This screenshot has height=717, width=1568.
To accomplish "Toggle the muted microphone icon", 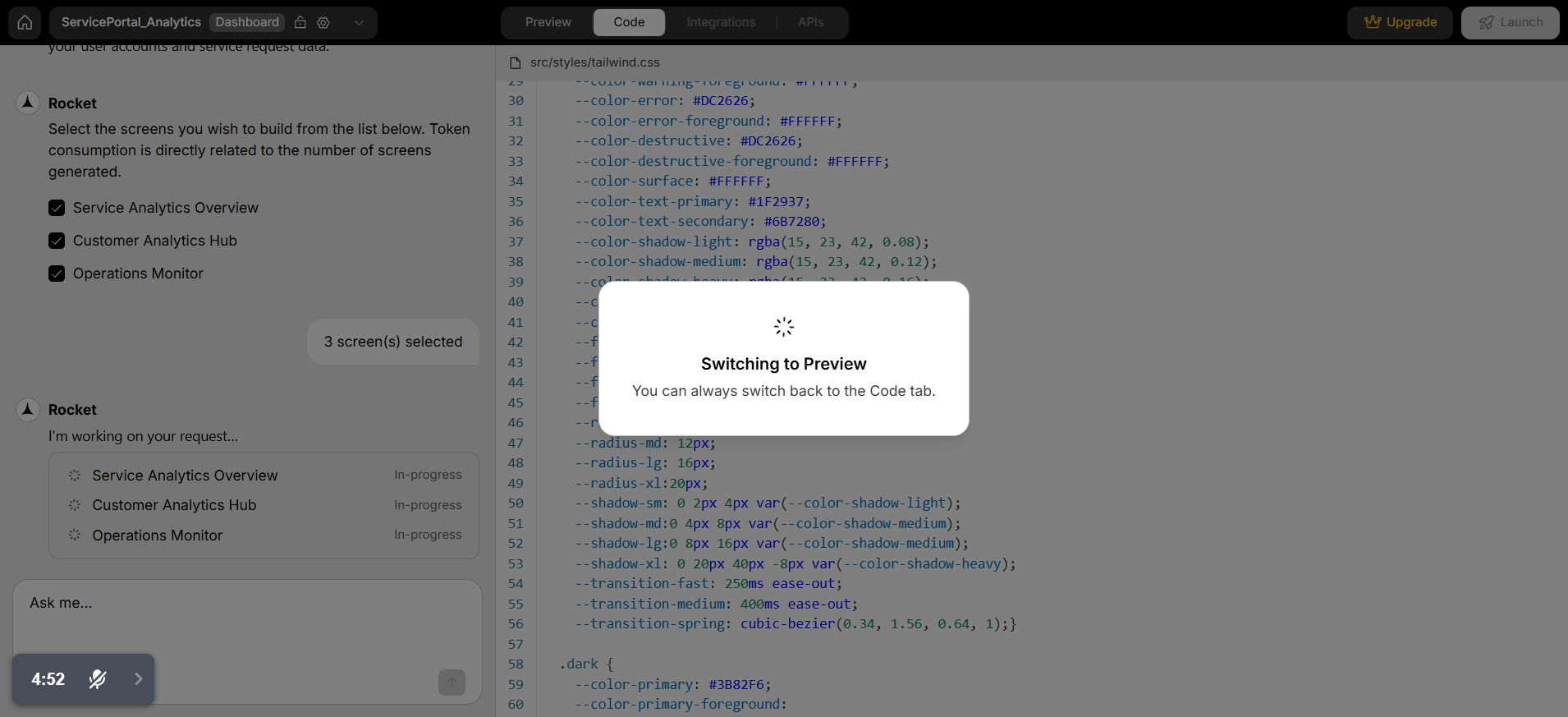I will (98, 679).
